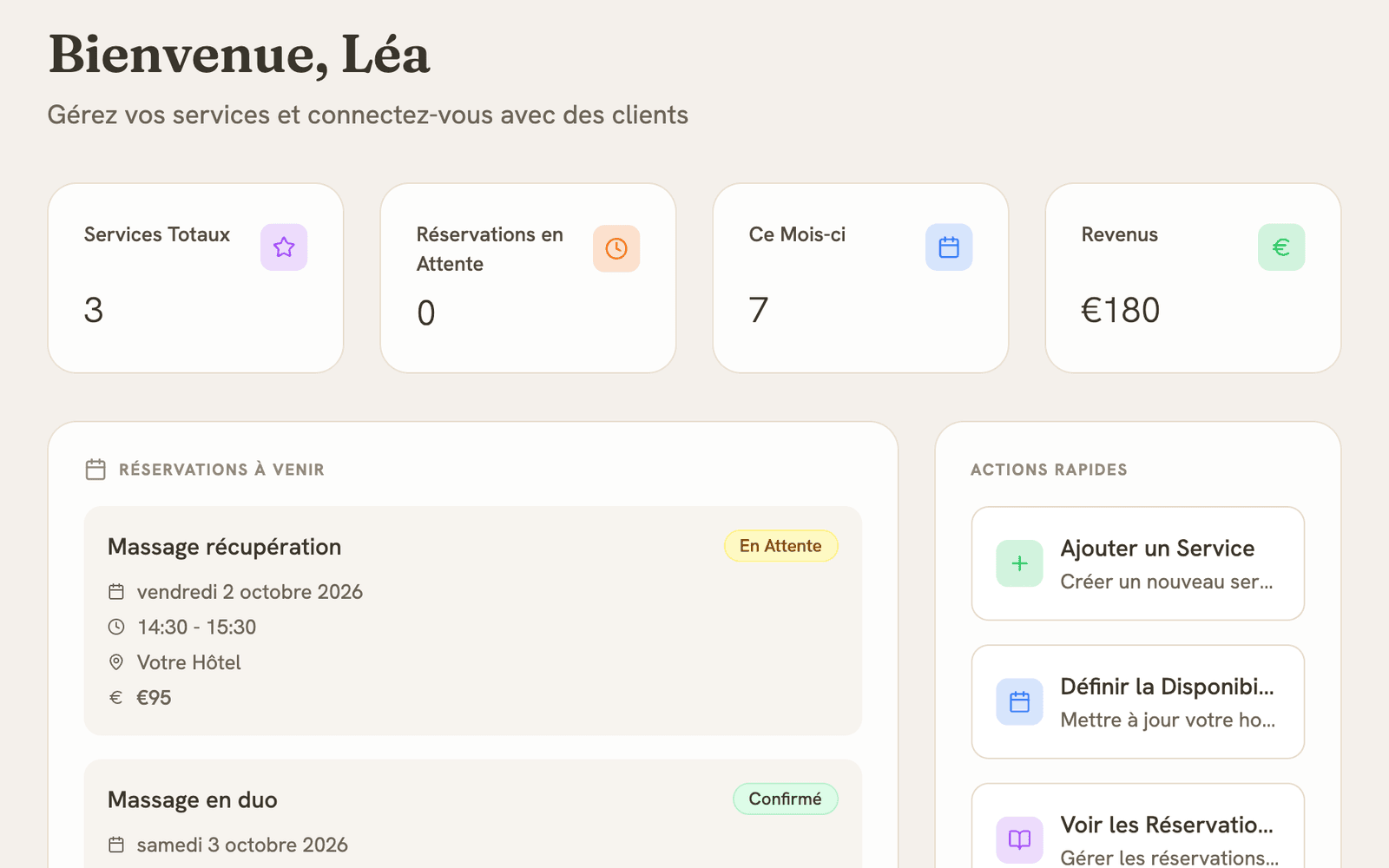1389x868 pixels.
Task: Click the value 7 in Ce Mois-ci
Action: (x=759, y=310)
